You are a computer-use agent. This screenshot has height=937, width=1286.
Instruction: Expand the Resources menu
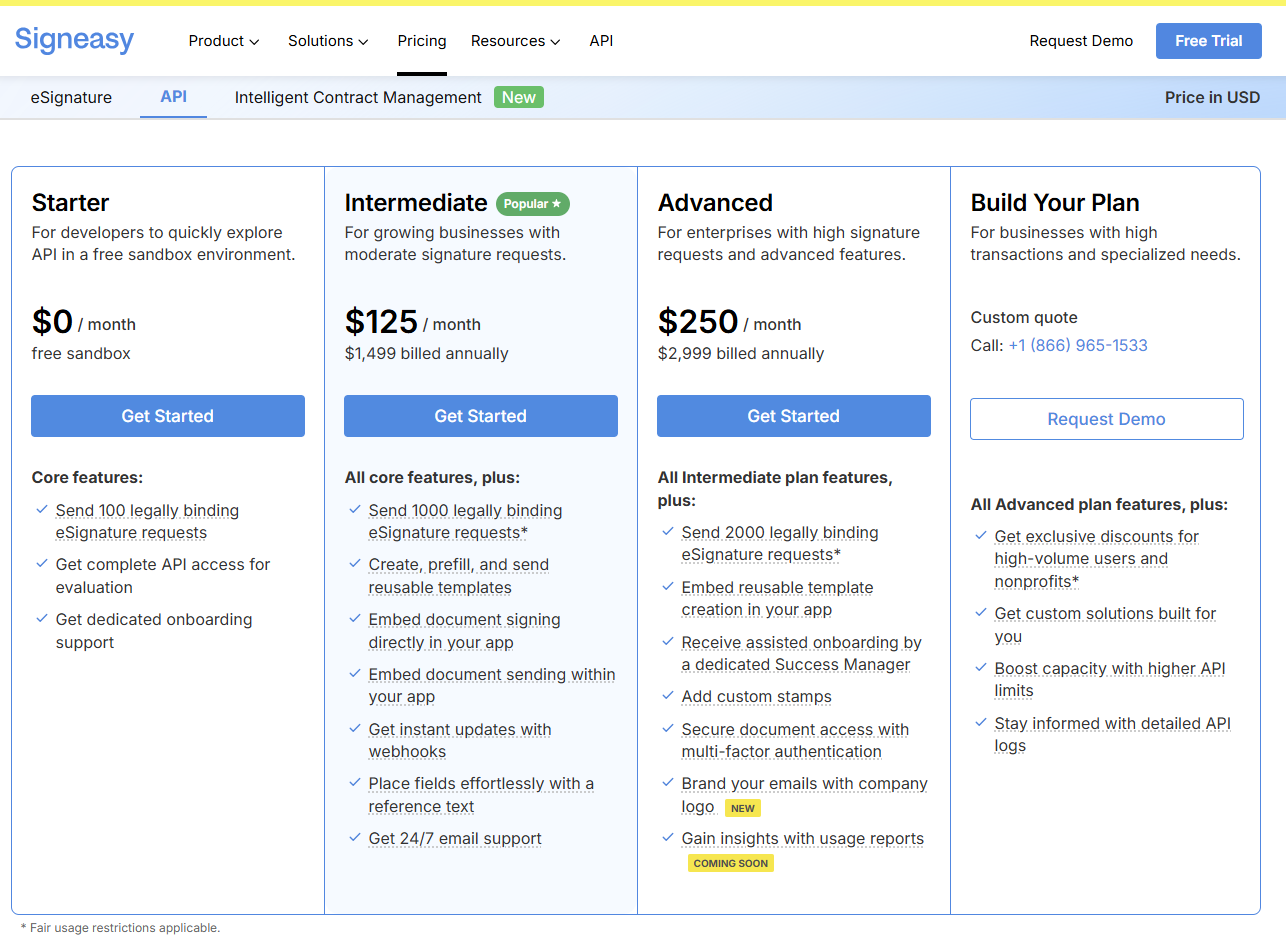[x=515, y=41]
